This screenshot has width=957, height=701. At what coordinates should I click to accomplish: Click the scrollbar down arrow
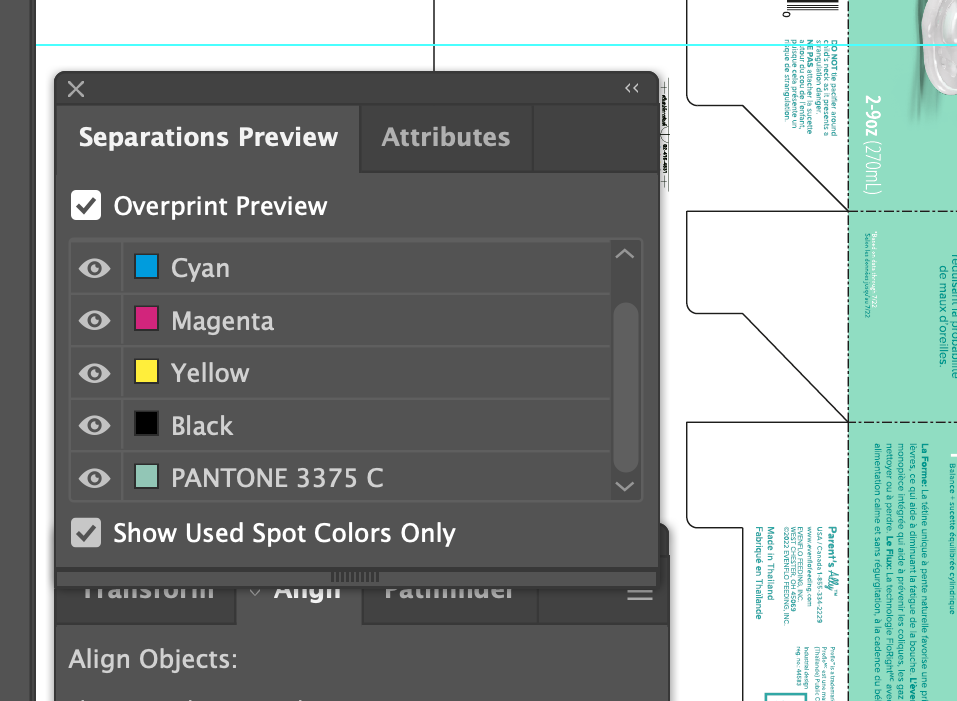(x=624, y=486)
